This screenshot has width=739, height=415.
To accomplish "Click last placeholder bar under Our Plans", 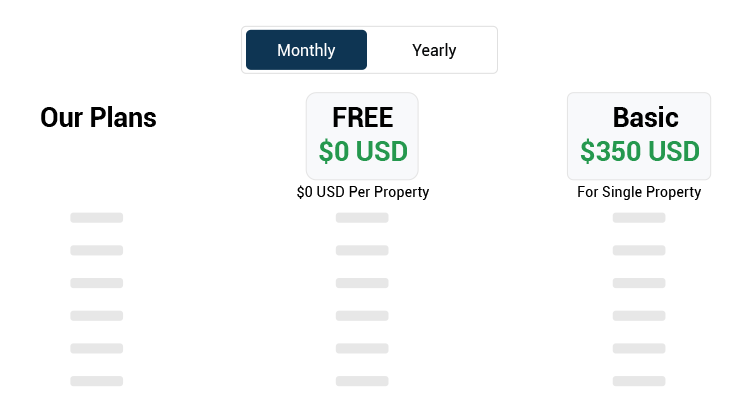I will (97, 381).
